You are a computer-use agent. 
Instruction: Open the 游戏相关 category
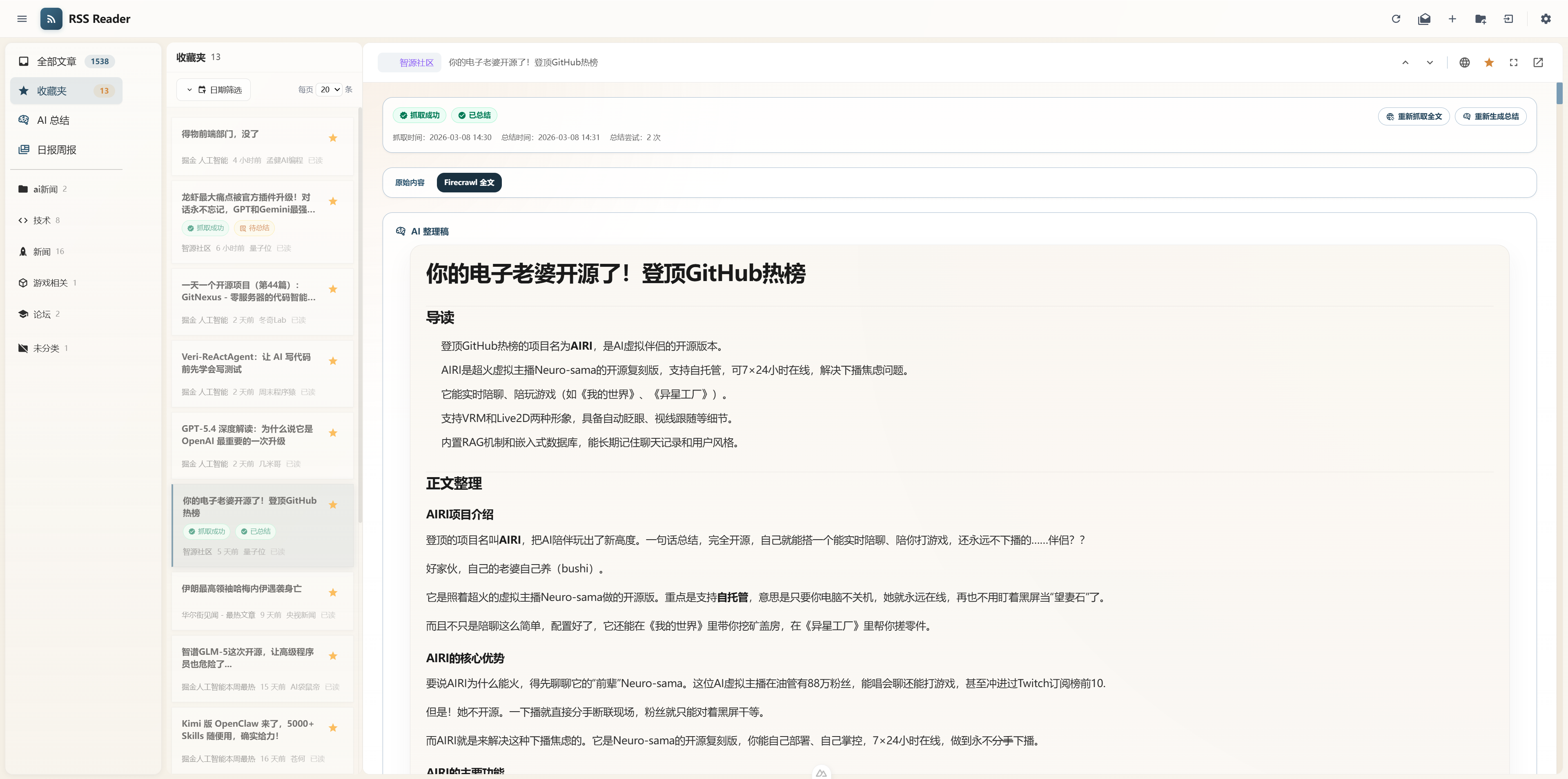click(x=66, y=283)
